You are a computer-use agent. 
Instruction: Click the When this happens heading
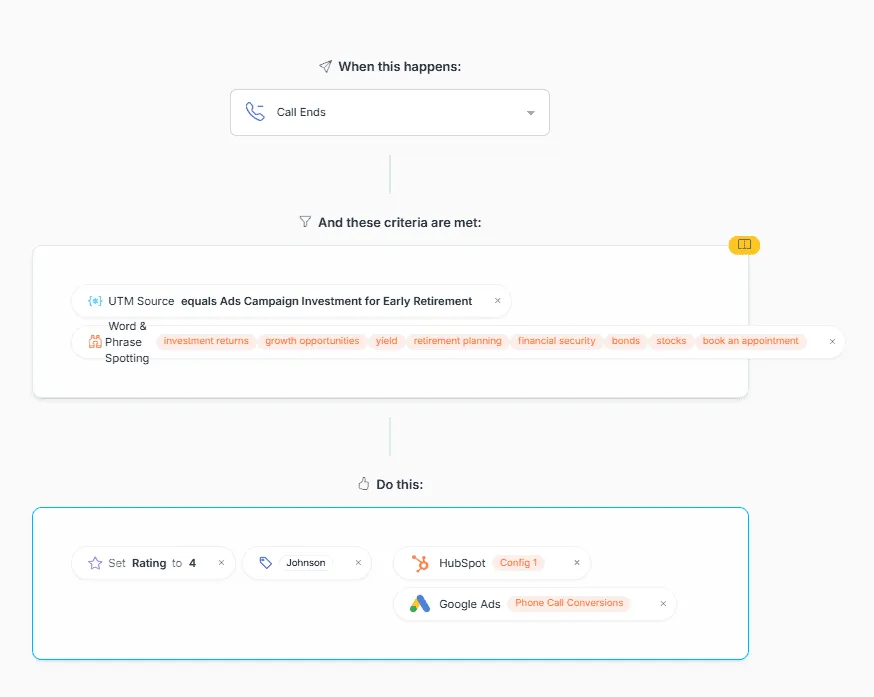400,66
